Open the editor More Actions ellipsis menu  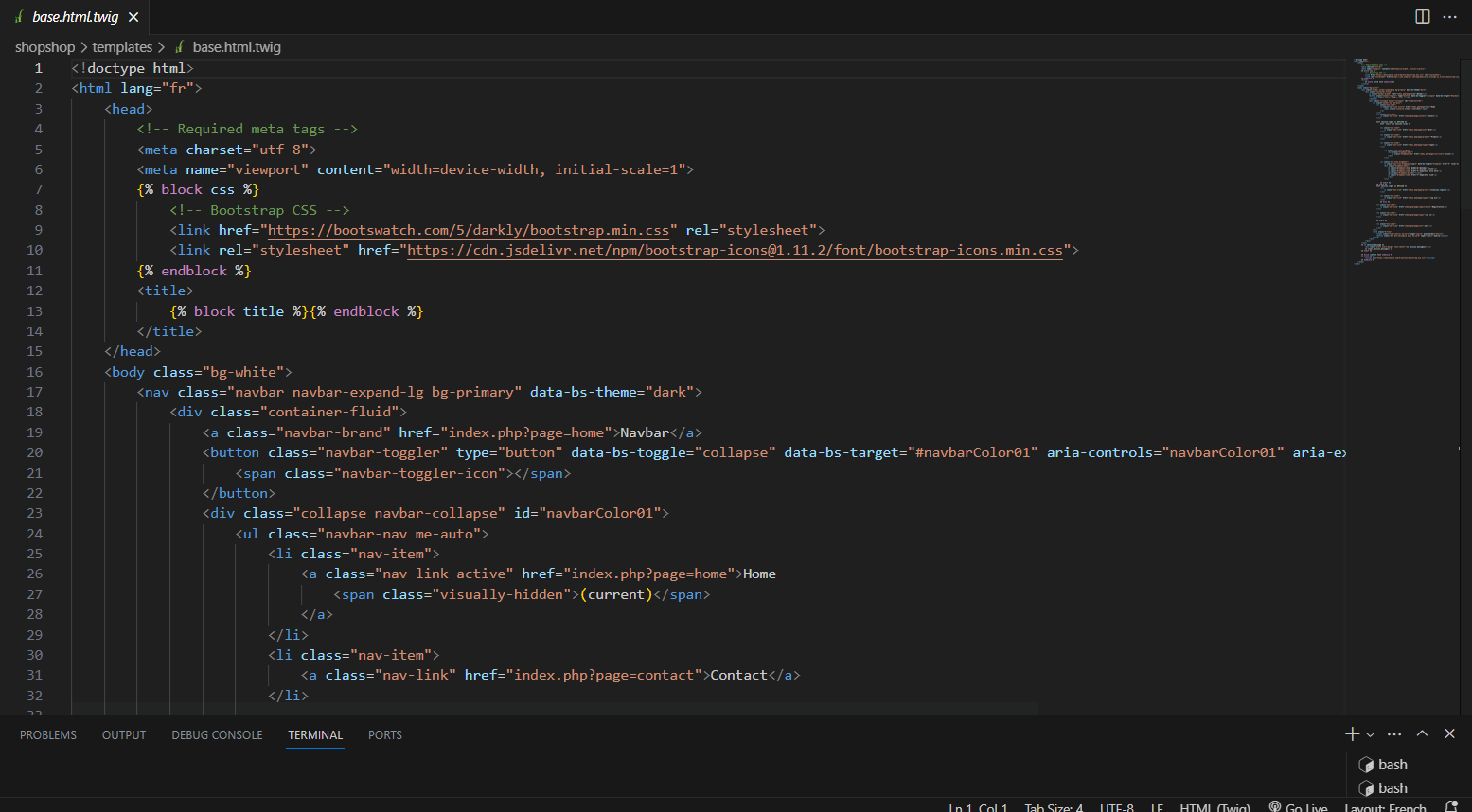tap(1449, 17)
